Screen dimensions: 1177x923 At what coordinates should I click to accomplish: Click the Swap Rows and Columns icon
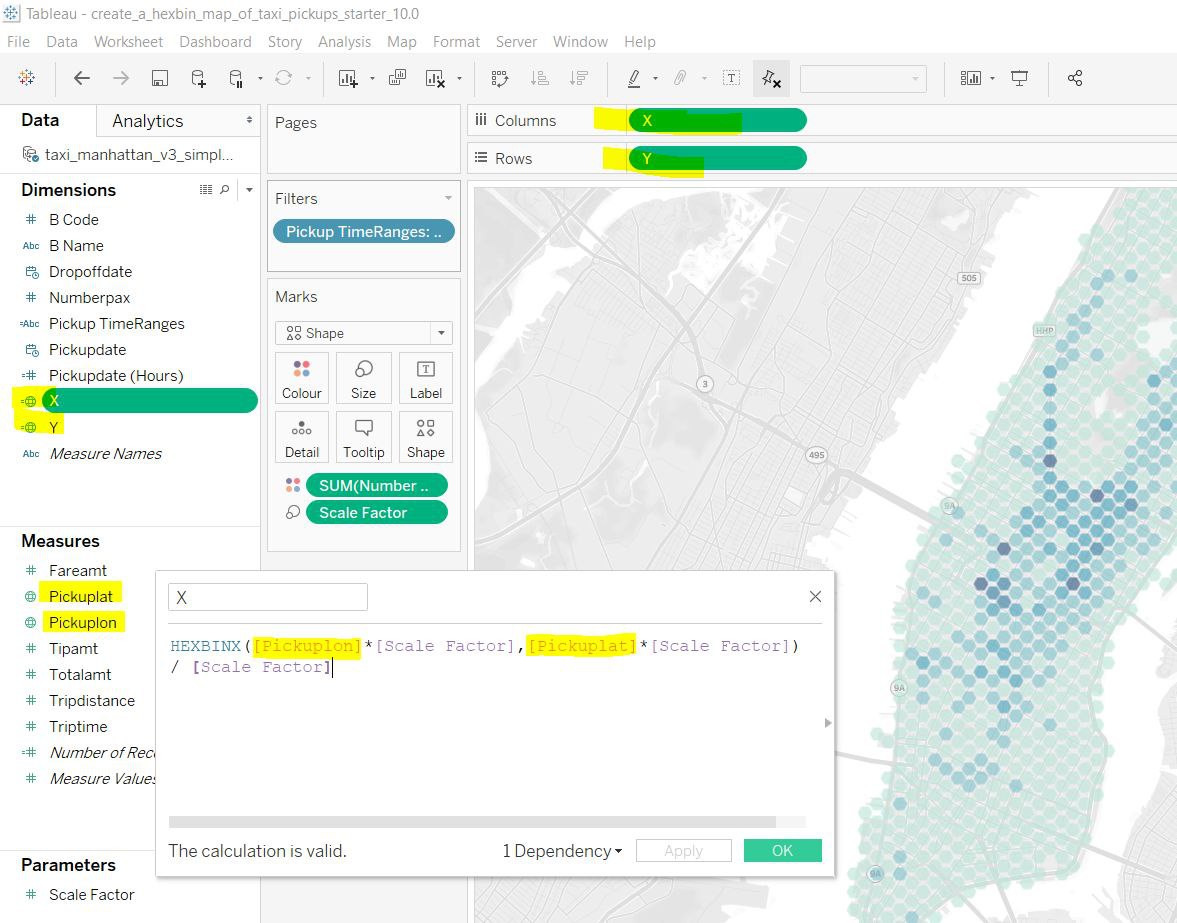(x=500, y=78)
